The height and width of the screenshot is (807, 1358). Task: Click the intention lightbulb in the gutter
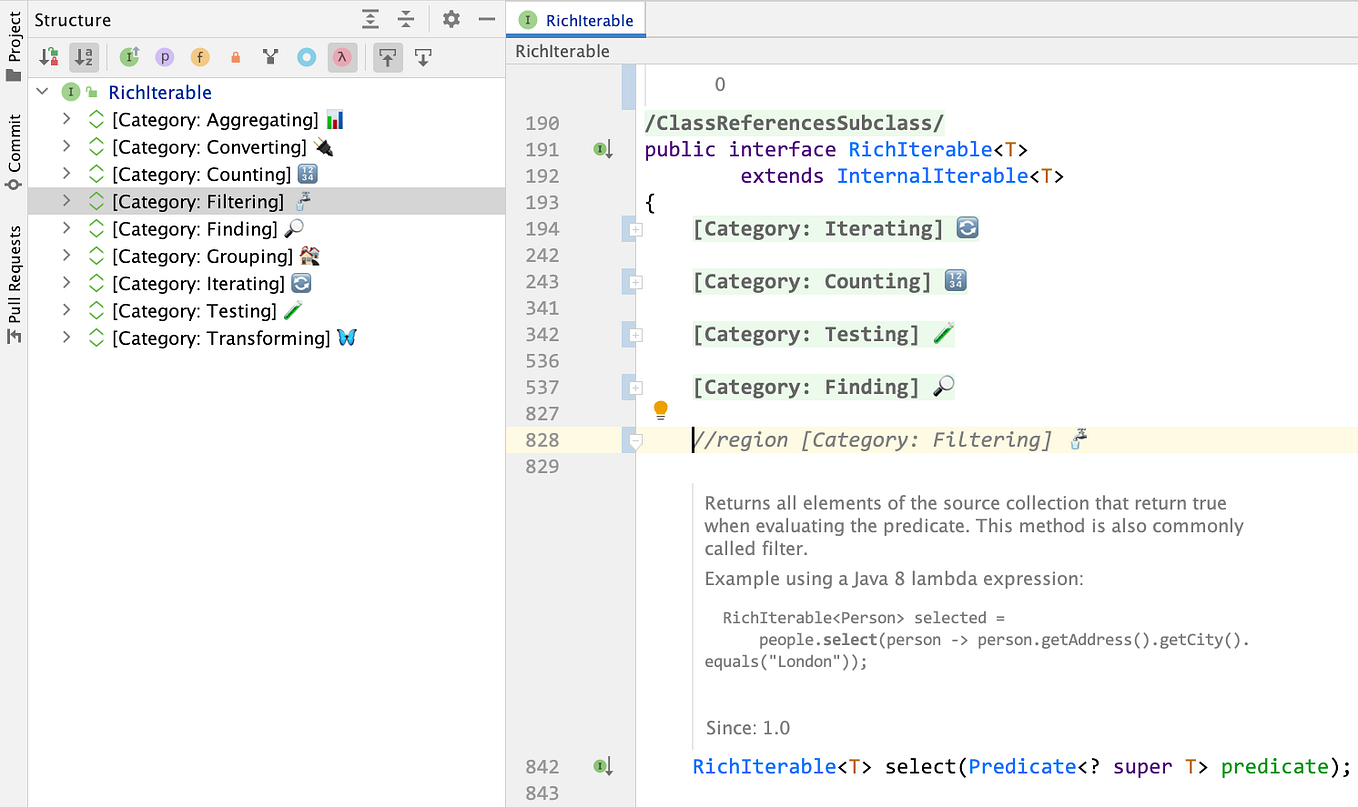[660, 409]
